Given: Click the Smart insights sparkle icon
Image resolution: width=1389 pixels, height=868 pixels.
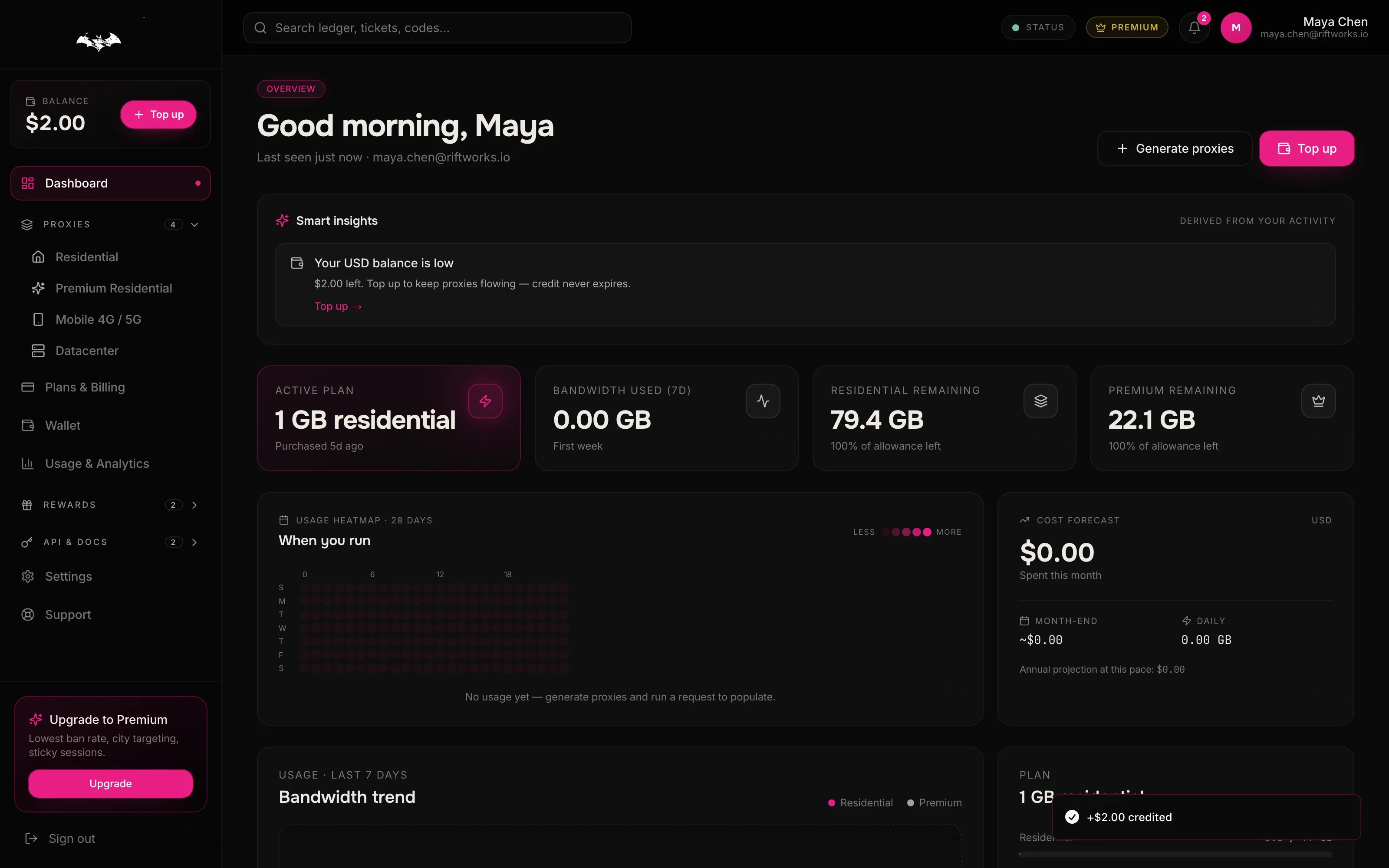Looking at the screenshot, I should pos(283,220).
